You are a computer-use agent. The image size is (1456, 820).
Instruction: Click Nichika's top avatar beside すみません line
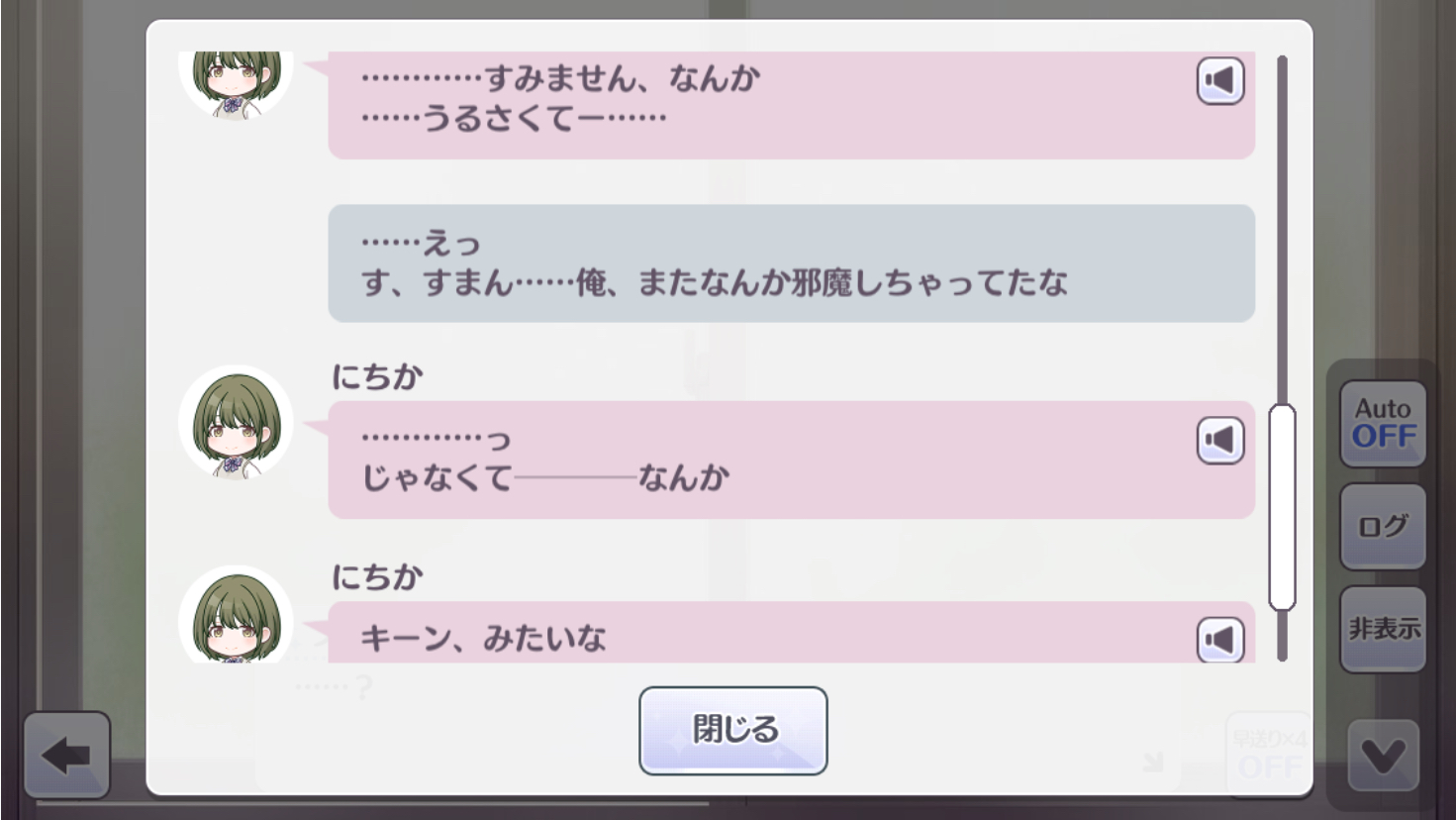(236, 85)
